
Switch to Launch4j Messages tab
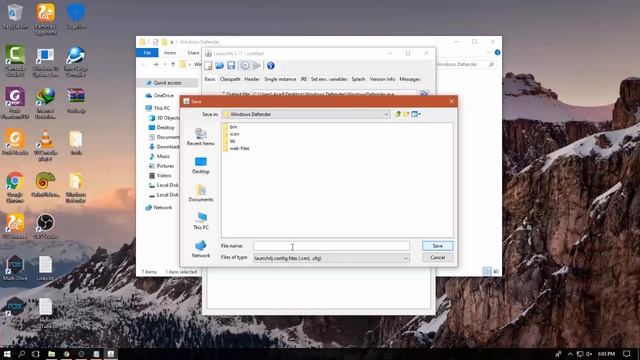[410, 79]
